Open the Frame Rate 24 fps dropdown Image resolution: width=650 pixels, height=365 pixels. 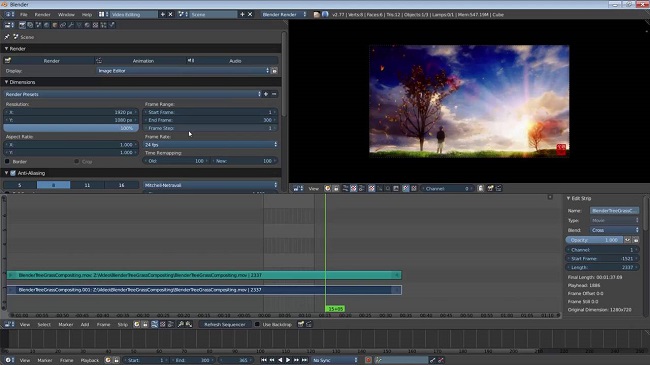211,144
